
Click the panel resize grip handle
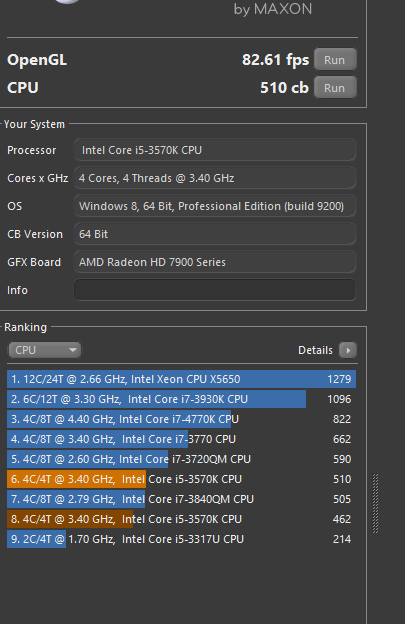[375, 503]
